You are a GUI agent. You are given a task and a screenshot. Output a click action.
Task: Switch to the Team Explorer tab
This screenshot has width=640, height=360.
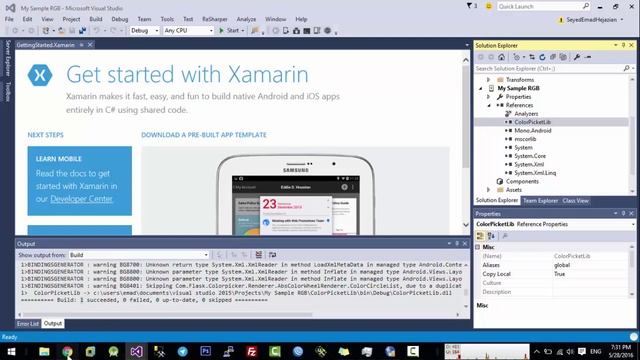540,200
